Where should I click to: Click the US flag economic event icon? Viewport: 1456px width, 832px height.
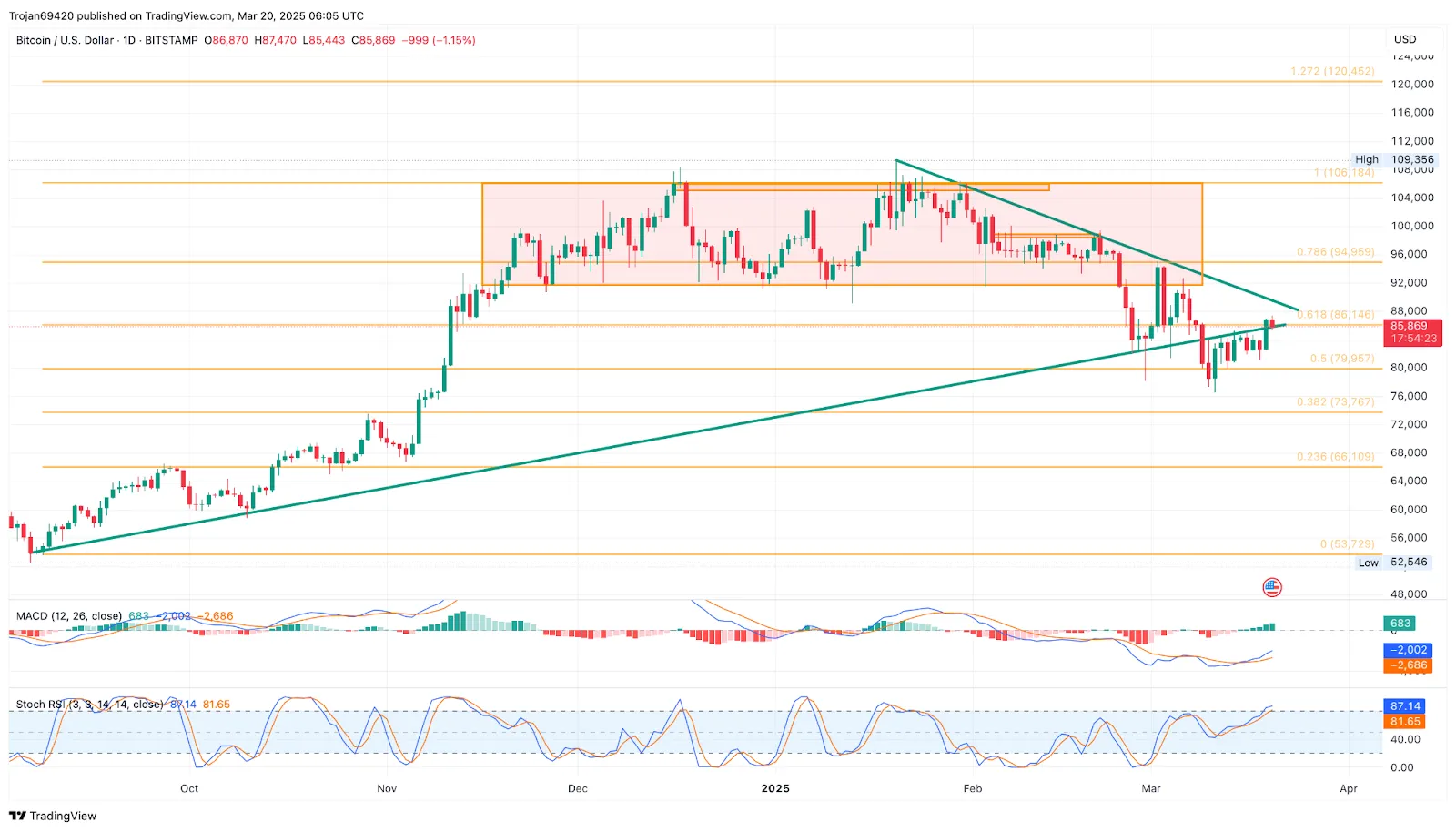[1272, 587]
